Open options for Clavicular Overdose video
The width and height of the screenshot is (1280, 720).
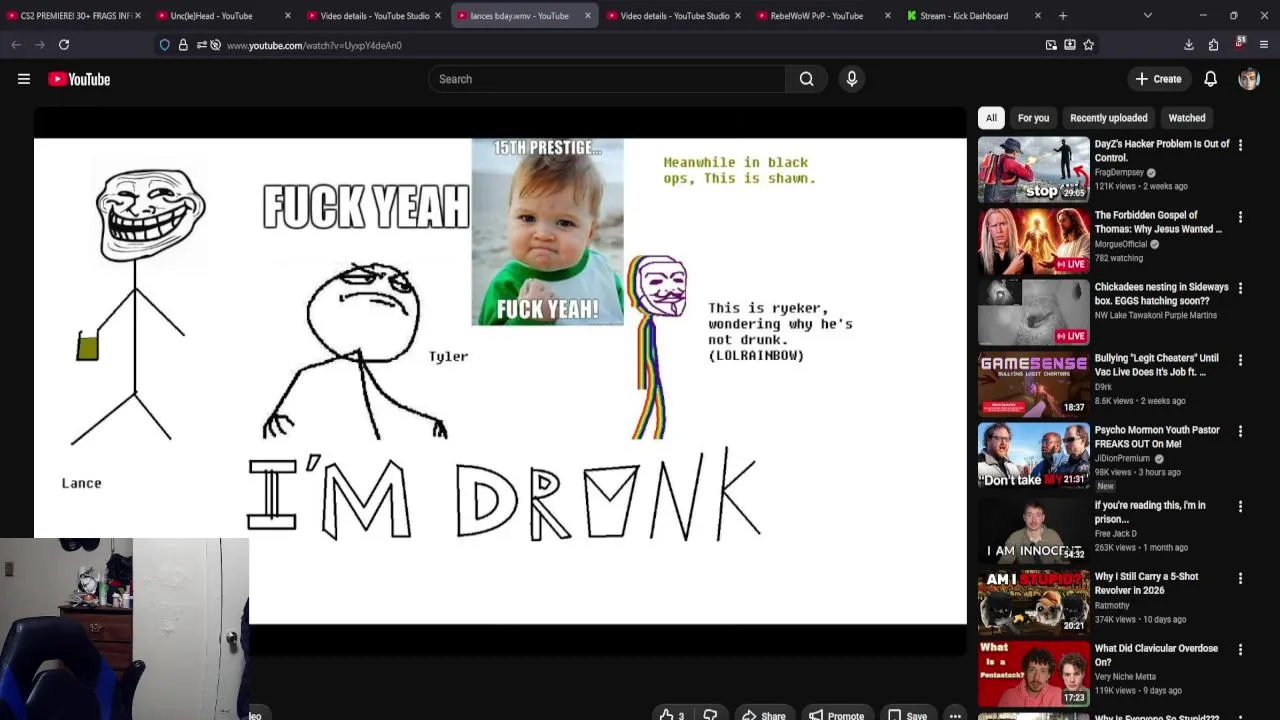pos(1240,649)
